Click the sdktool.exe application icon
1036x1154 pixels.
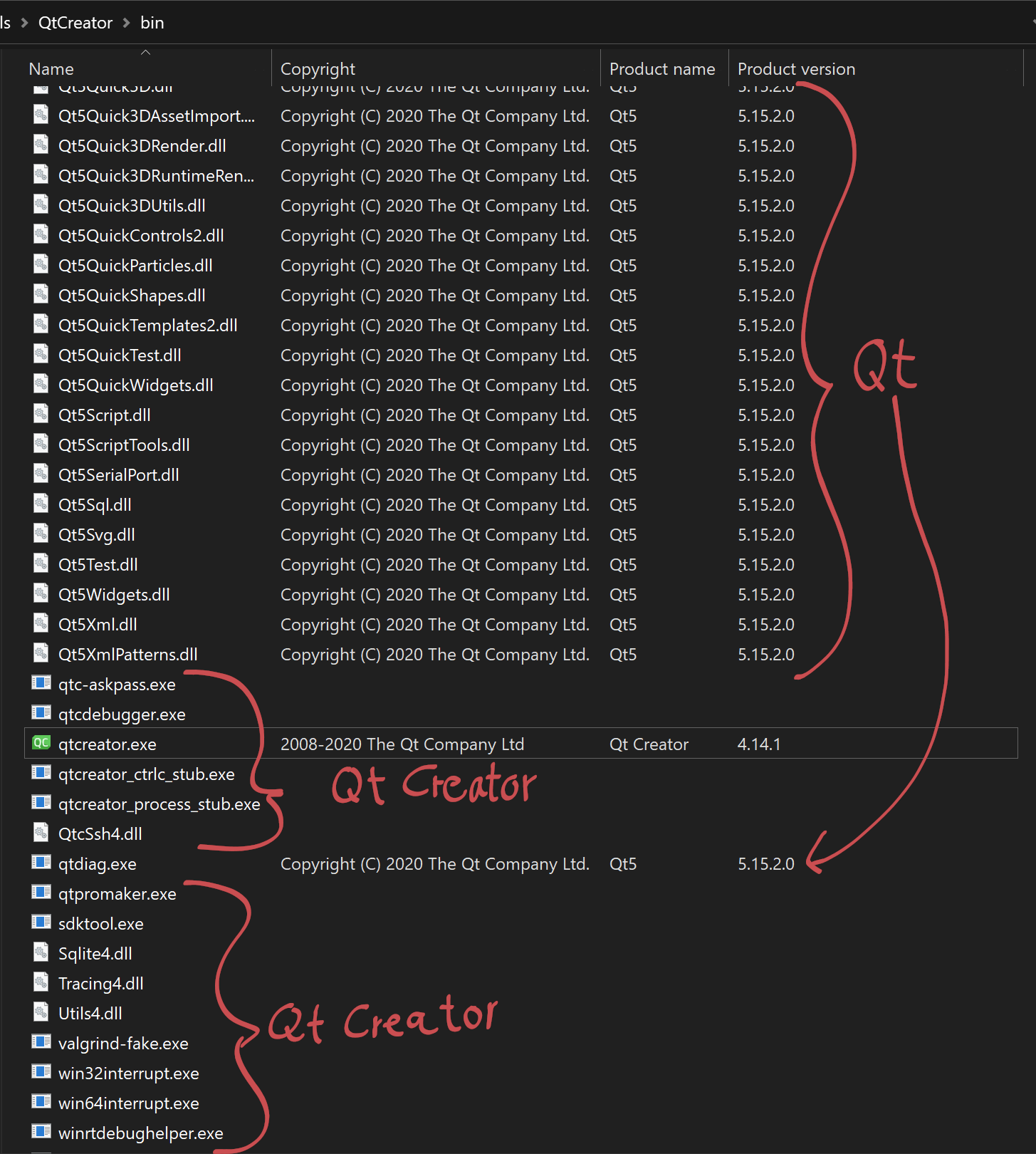pyautogui.click(x=41, y=922)
